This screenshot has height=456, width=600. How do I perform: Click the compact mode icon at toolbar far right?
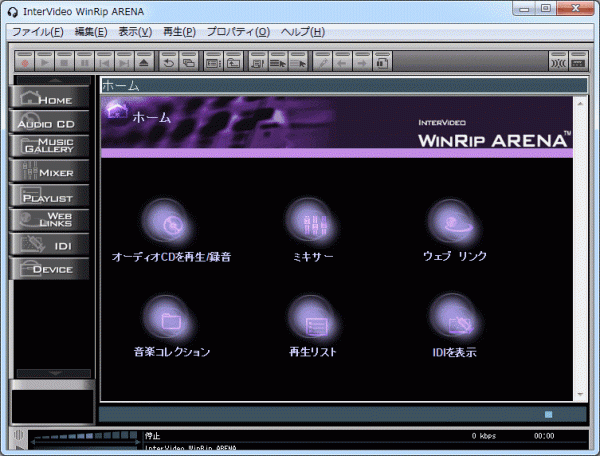pos(578,62)
